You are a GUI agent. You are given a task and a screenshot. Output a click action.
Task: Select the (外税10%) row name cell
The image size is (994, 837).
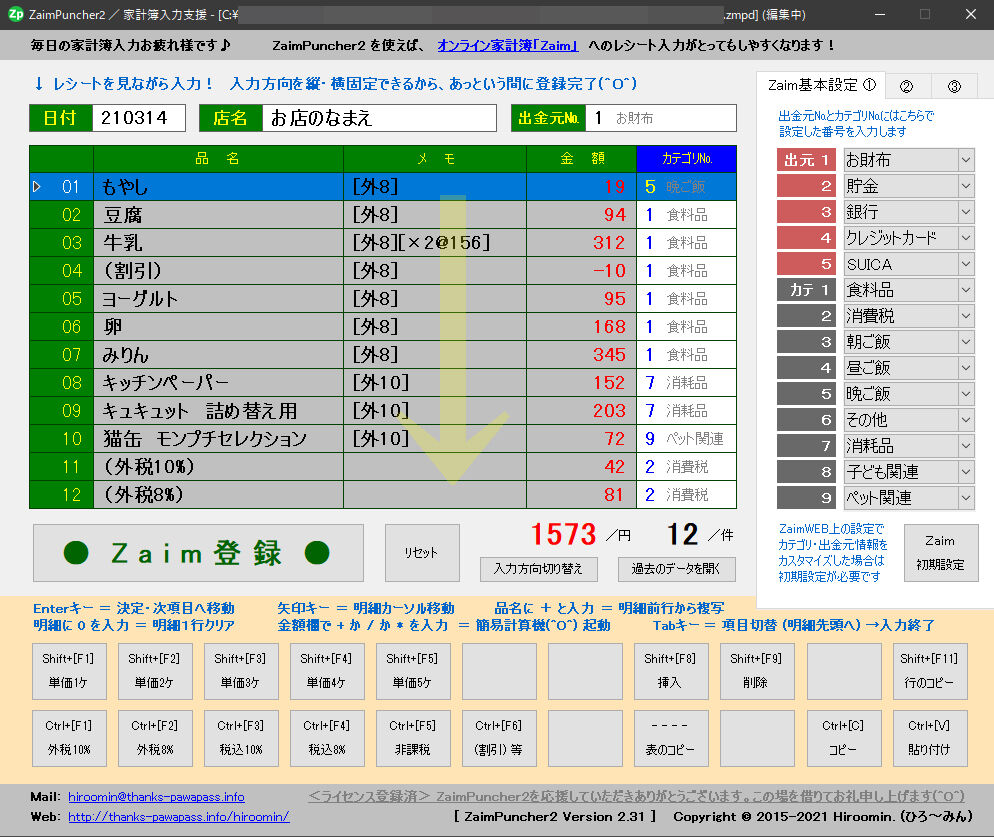point(219,467)
